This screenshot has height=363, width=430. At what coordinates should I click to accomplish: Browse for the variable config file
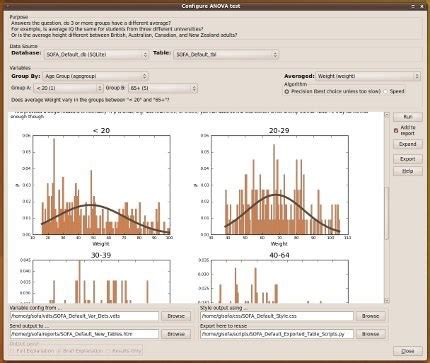point(176,316)
